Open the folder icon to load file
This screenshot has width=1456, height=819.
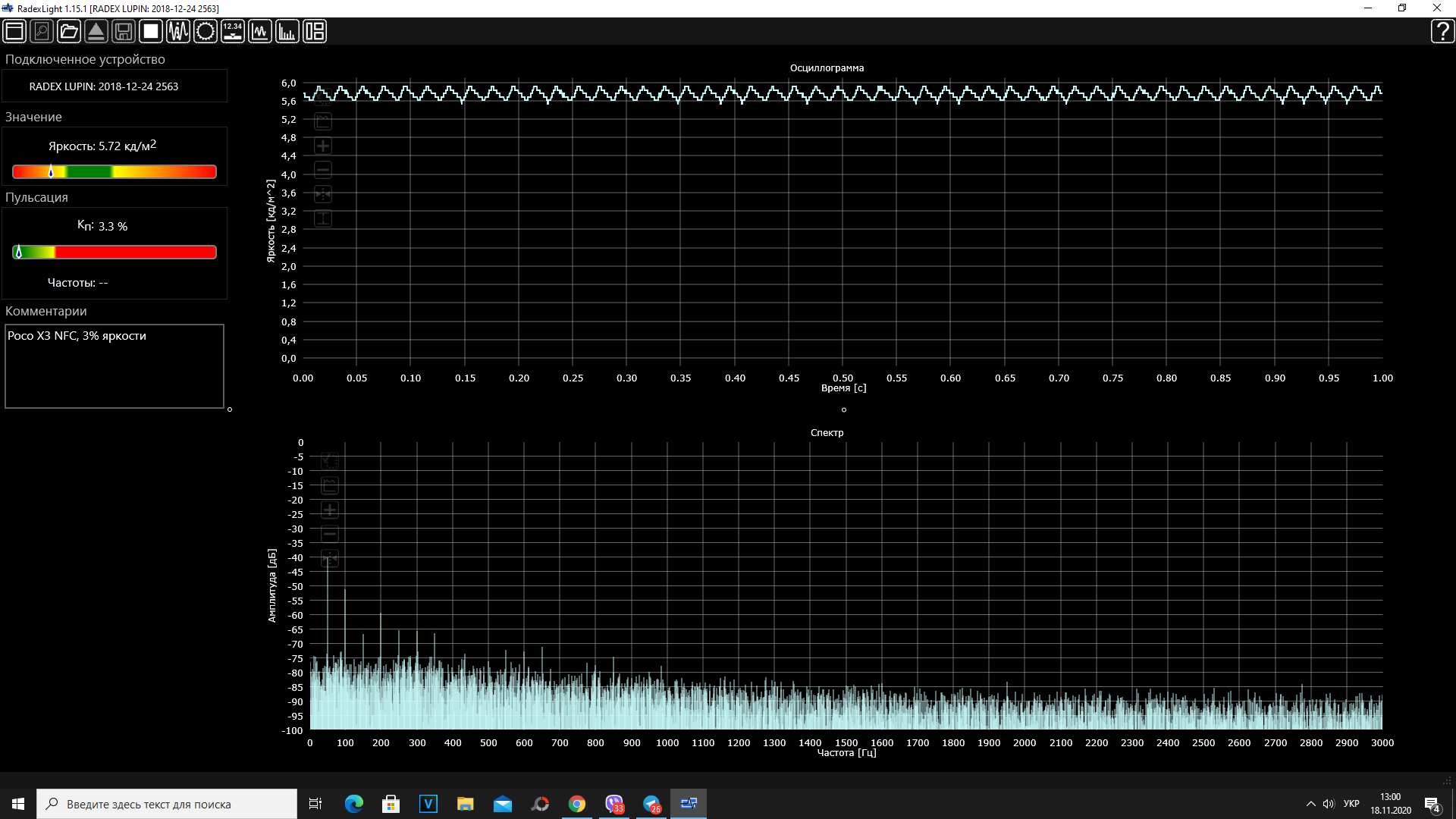[69, 31]
